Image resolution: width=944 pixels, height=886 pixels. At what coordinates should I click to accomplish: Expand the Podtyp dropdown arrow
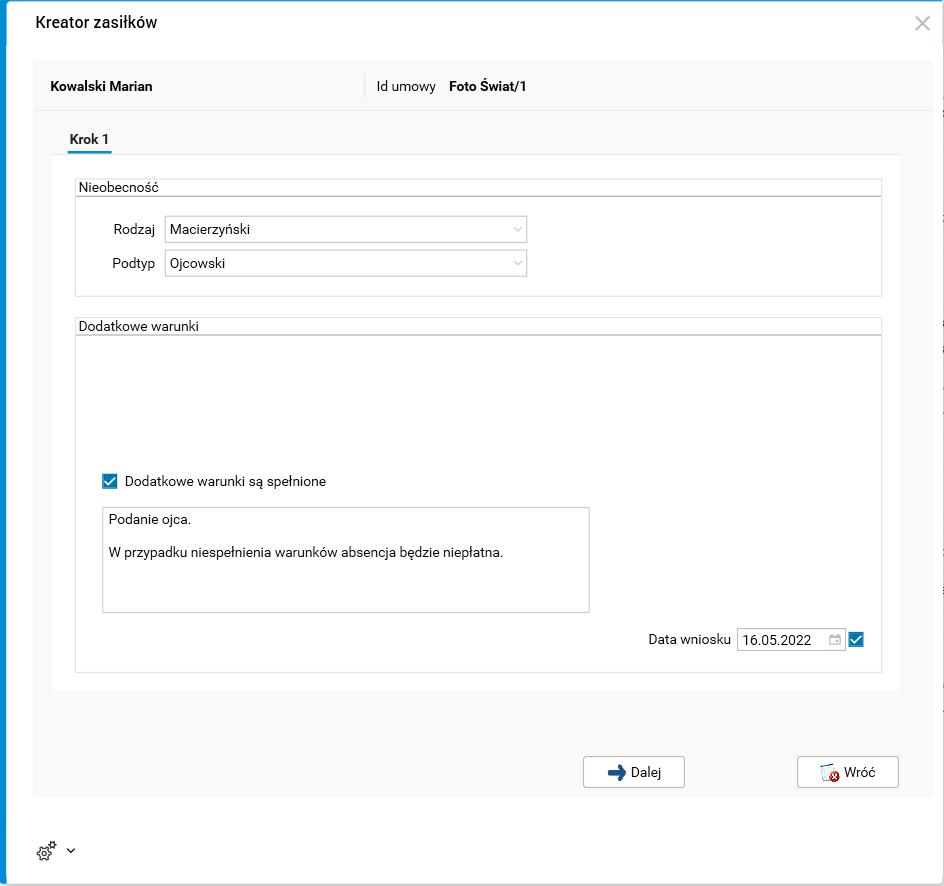(517, 264)
